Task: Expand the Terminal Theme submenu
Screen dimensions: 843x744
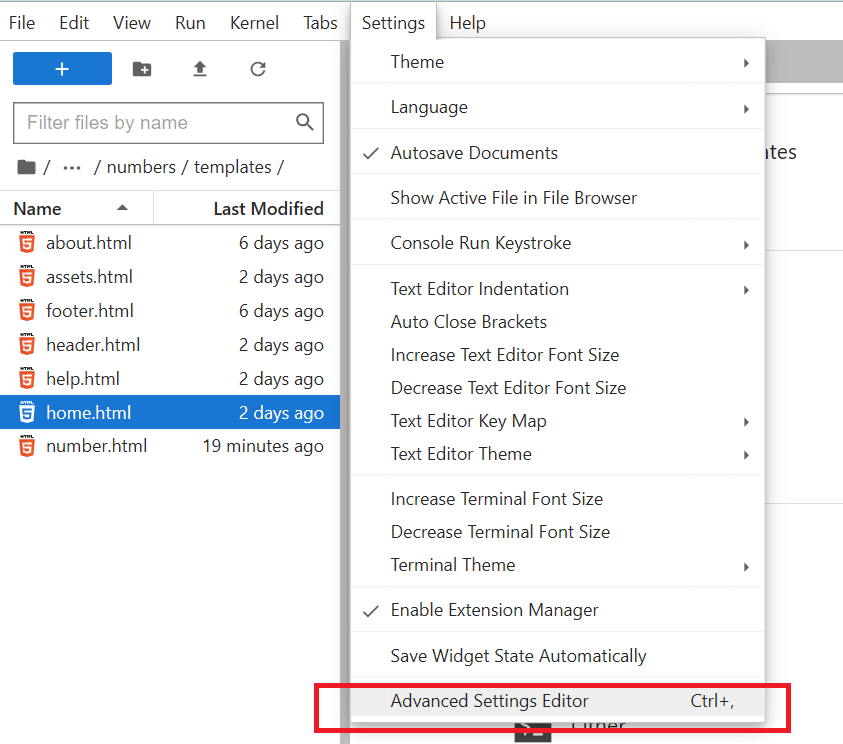Action: coord(558,565)
